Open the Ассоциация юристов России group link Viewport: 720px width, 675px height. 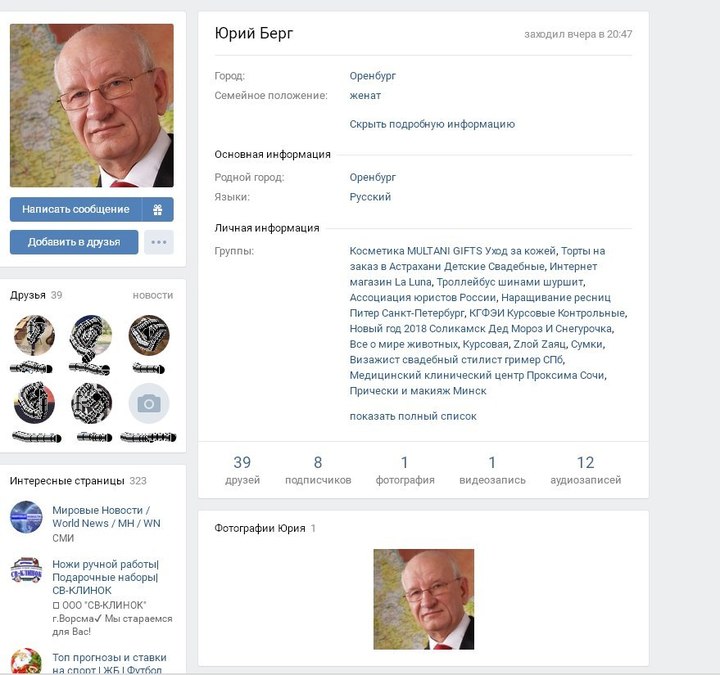pyautogui.click(x=422, y=298)
